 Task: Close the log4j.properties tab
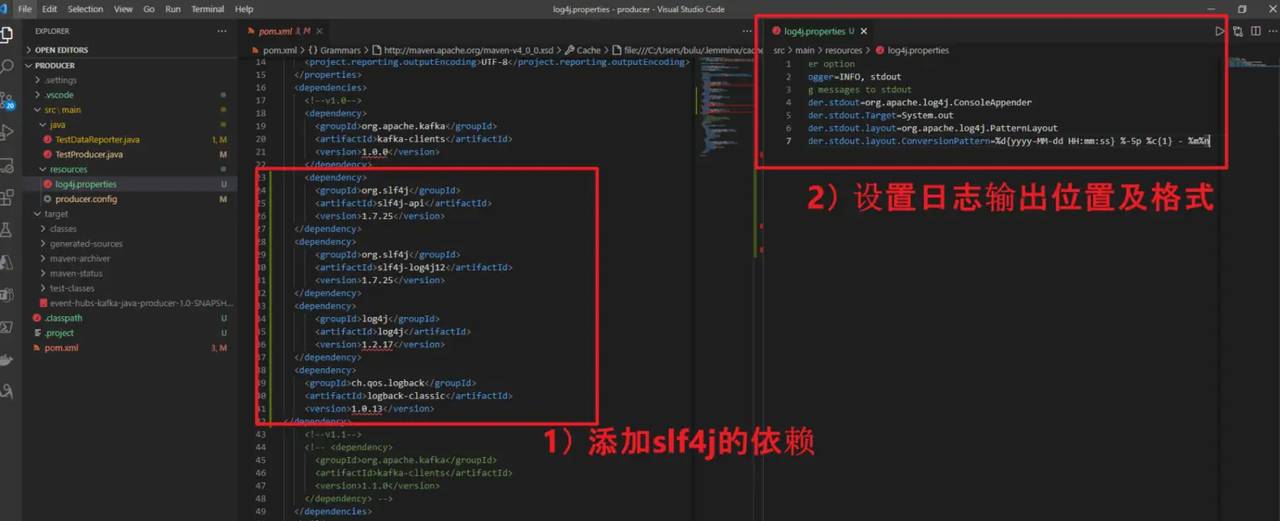click(x=864, y=32)
